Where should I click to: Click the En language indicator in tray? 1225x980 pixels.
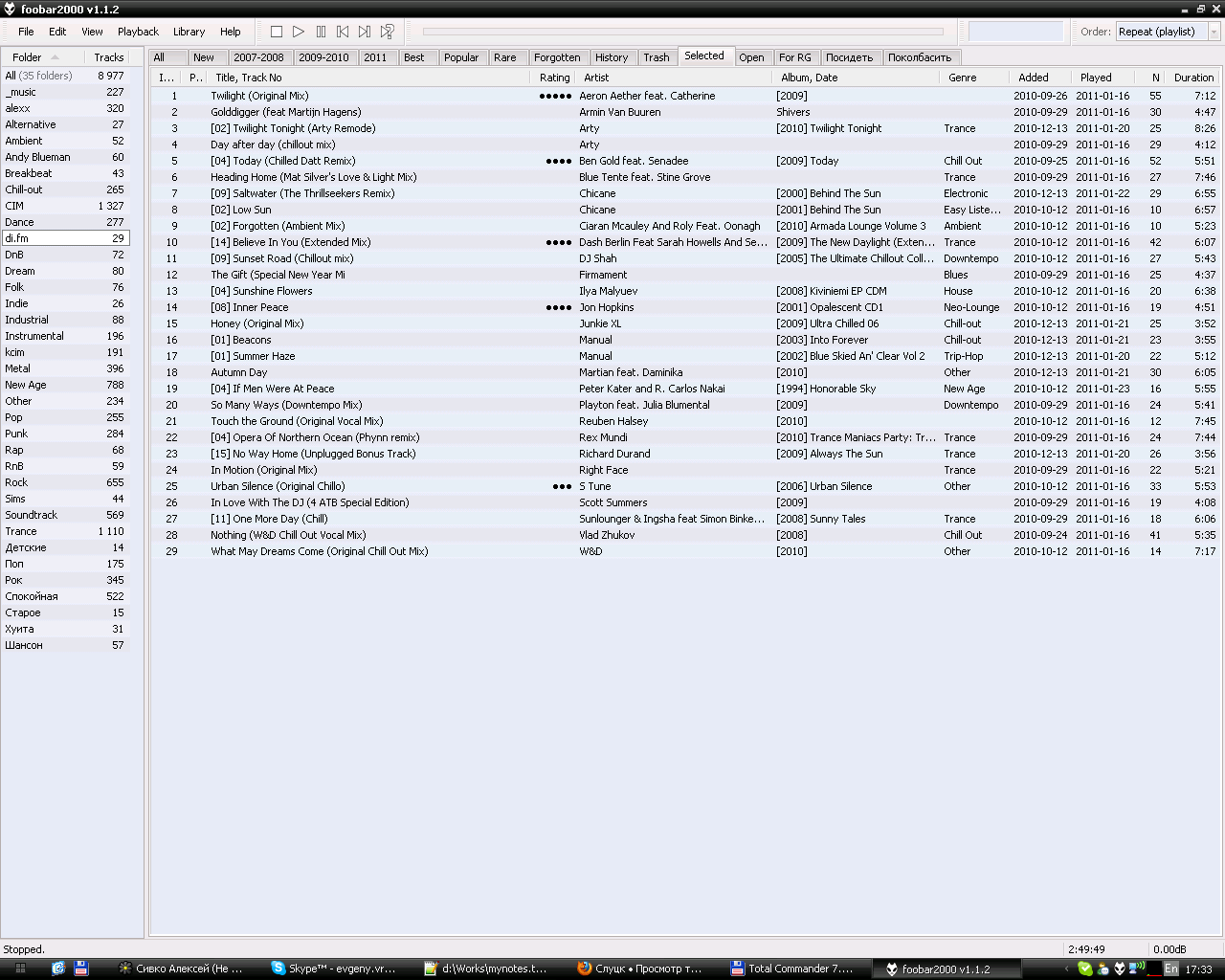pos(1170,969)
